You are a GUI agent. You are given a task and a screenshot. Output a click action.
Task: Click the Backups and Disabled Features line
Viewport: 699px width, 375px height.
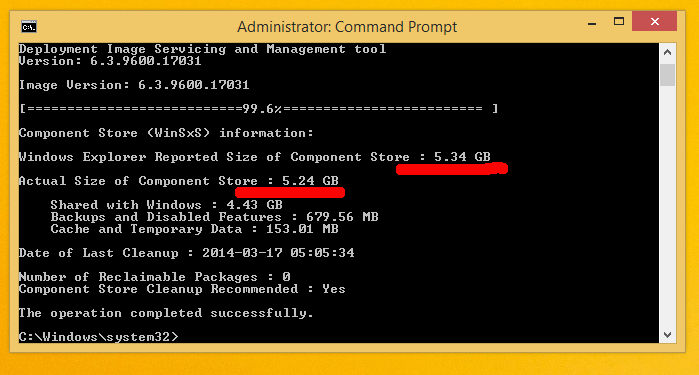(214, 217)
